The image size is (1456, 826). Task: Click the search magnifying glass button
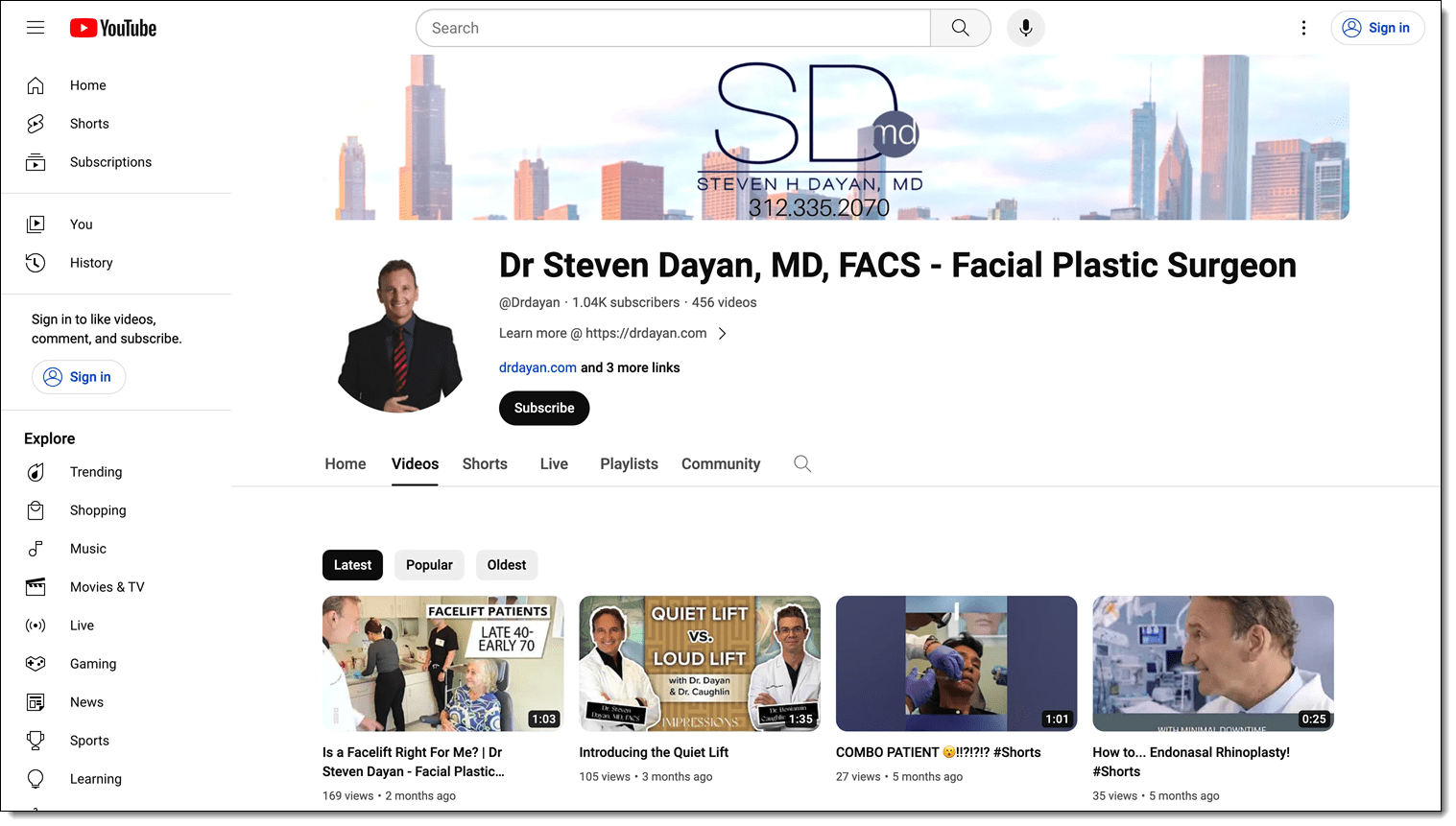pyautogui.click(x=960, y=28)
